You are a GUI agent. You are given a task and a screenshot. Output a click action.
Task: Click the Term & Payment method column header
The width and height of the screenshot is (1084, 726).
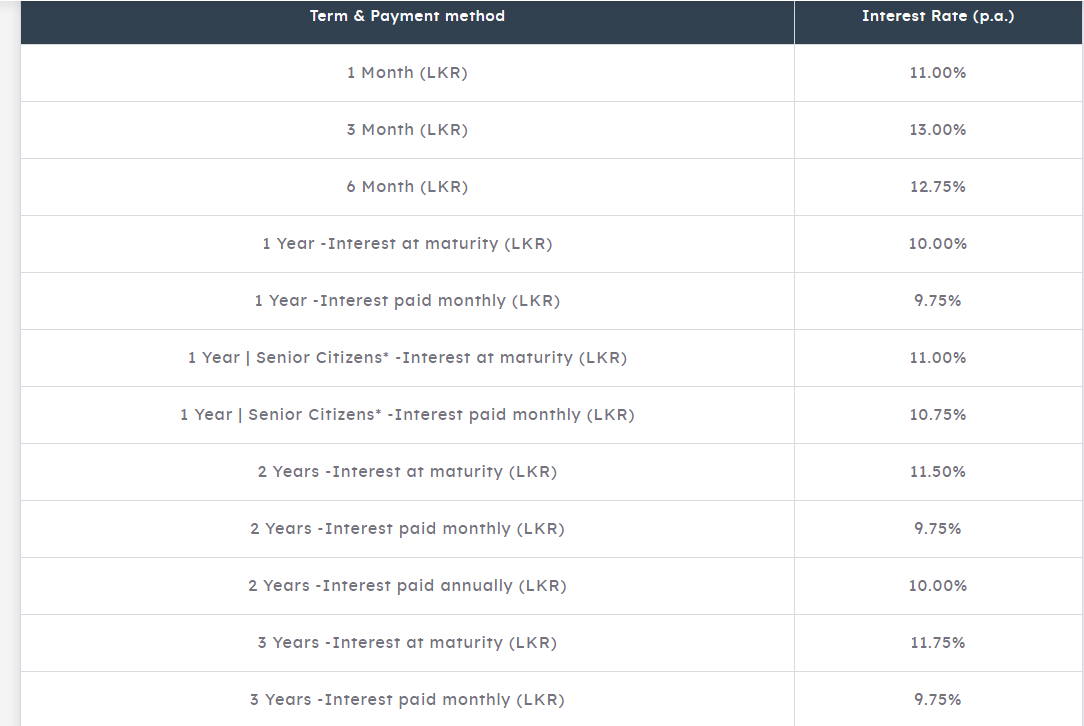tap(407, 17)
